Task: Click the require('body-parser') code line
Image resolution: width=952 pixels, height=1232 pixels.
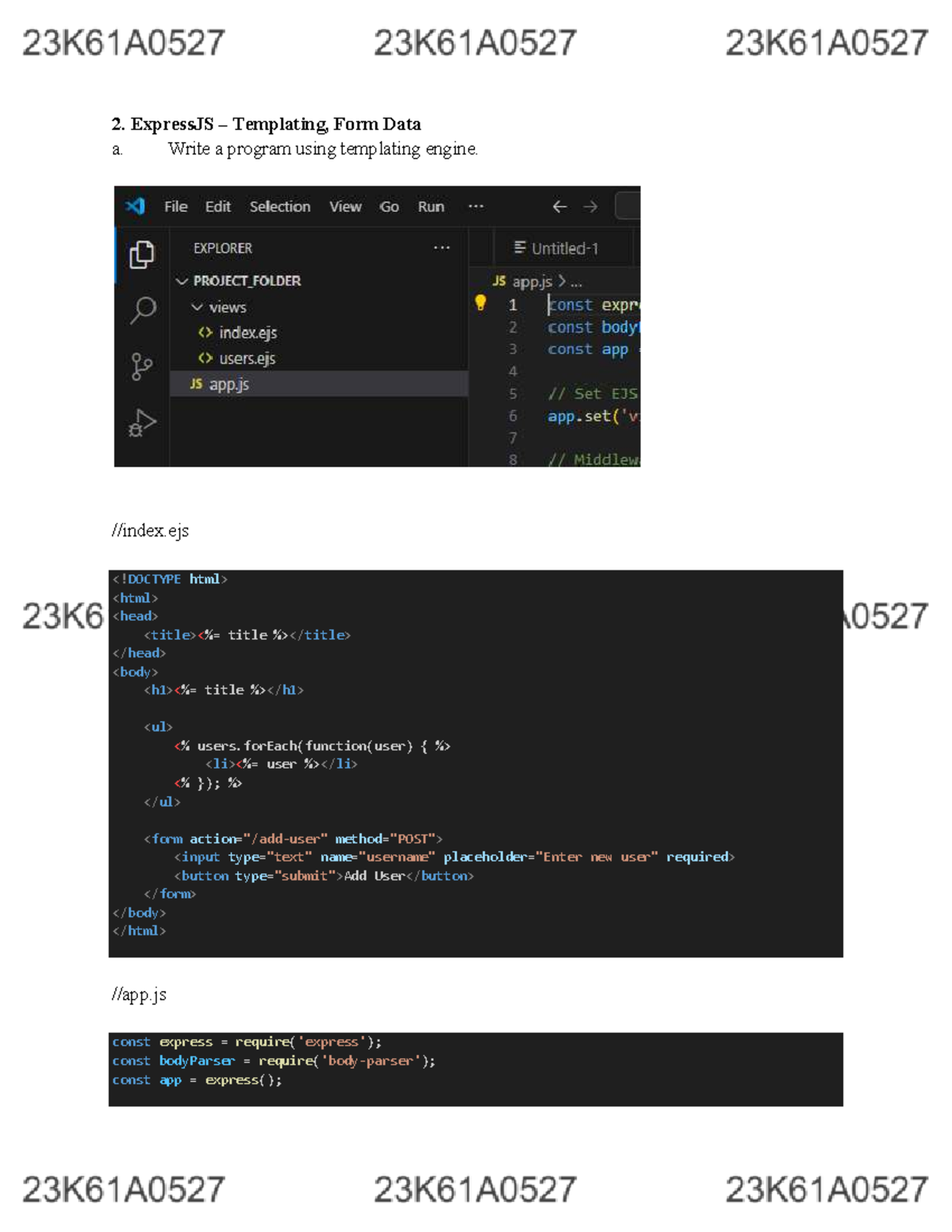Action: pos(274,1061)
